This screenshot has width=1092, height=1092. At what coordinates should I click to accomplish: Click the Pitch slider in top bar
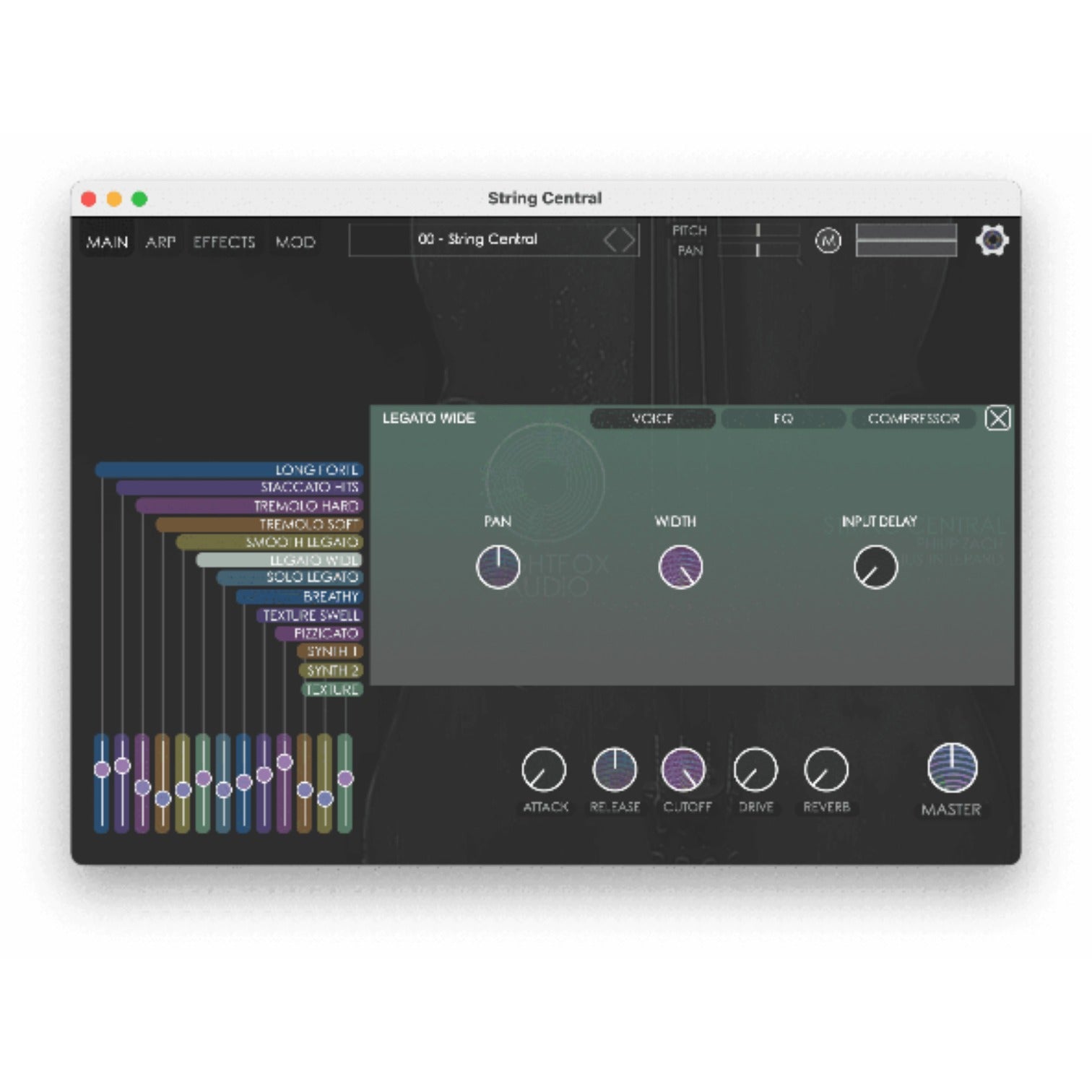(x=758, y=230)
